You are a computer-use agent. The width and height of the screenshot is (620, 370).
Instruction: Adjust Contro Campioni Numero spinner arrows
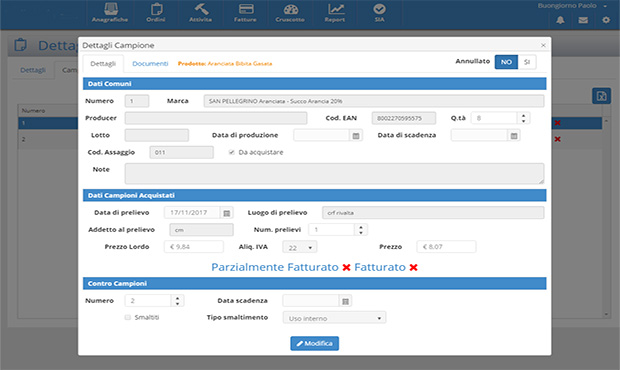tap(177, 301)
